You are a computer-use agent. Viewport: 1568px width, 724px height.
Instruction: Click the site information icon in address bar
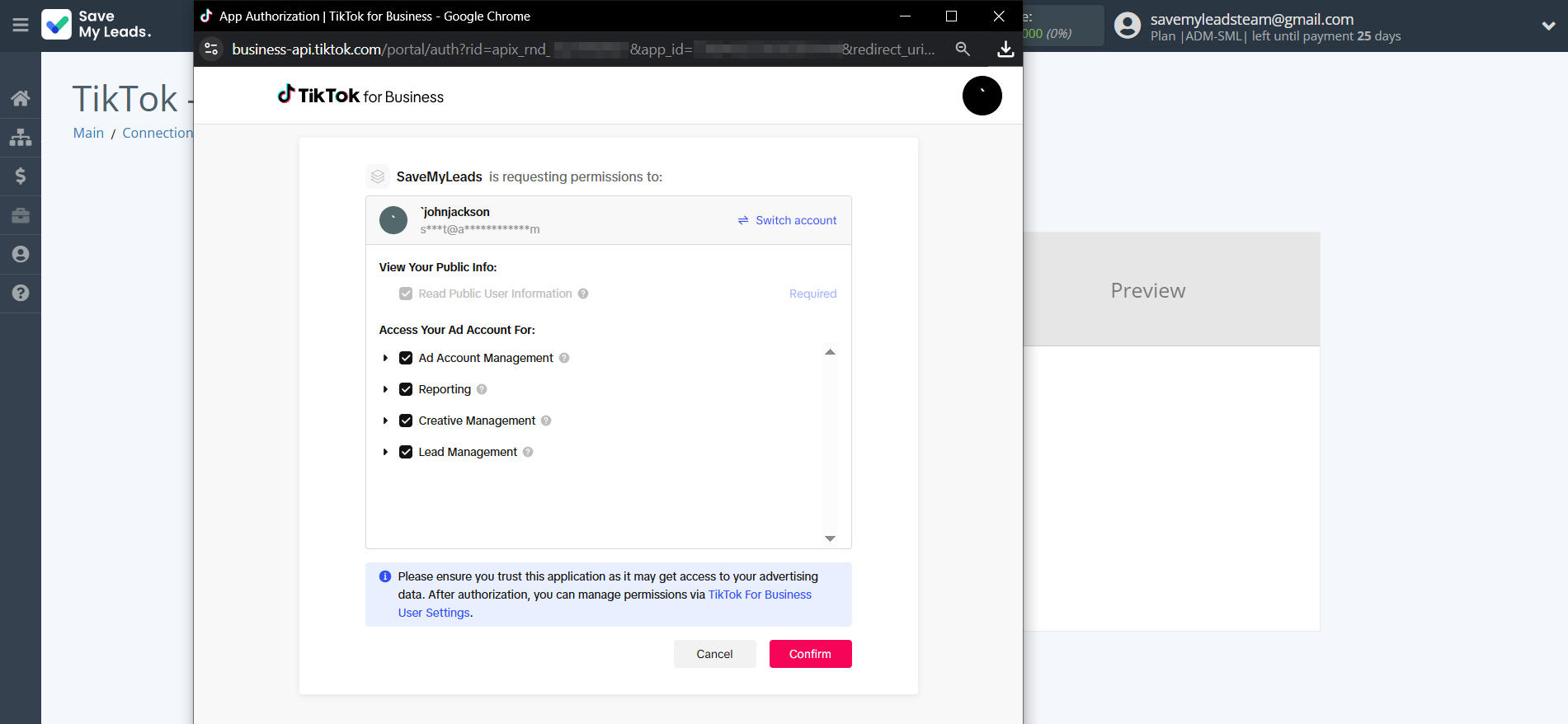coord(211,49)
